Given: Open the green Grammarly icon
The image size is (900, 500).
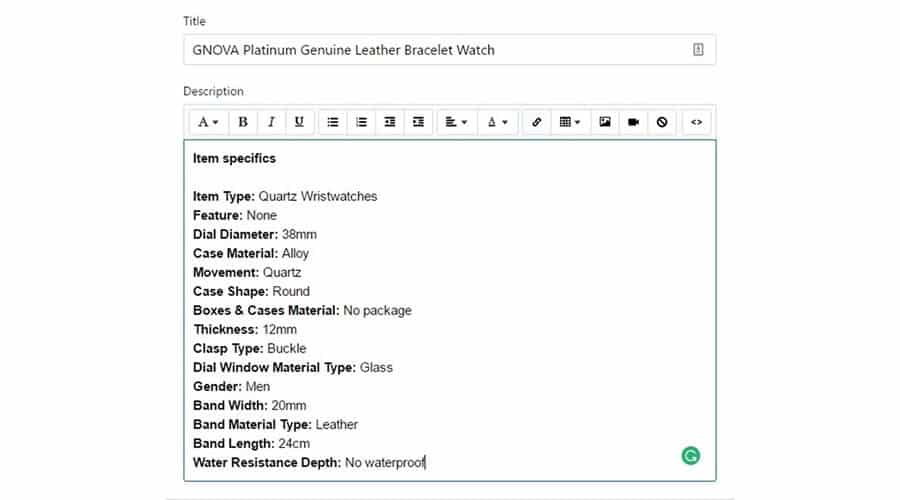Looking at the screenshot, I should tap(690, 456).
